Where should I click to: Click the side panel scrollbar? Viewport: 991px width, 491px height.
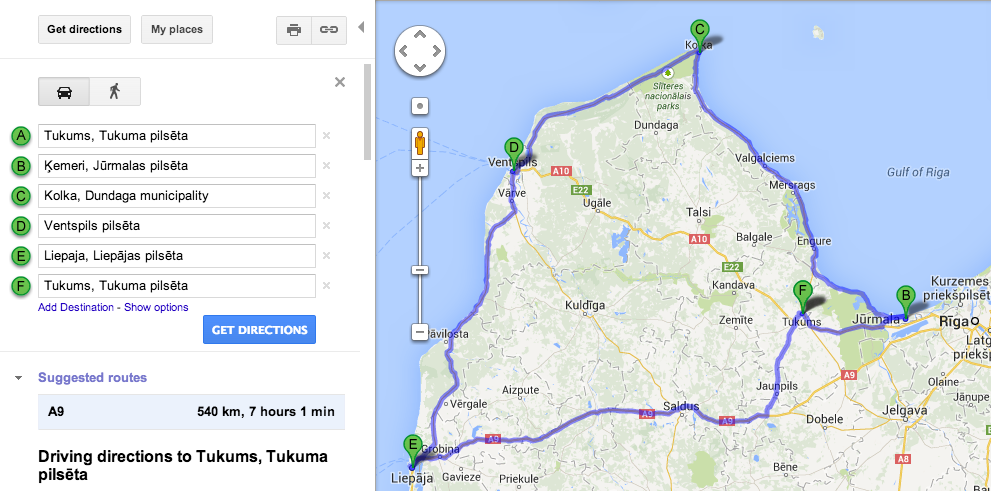tap(367, 112)
